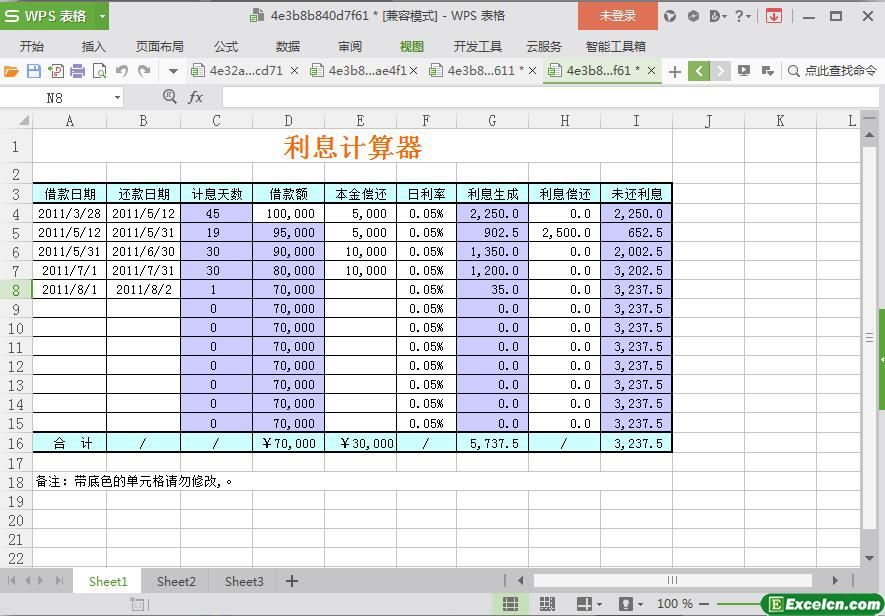
Task: Open the 开发工具 ribbon tab
Action: pyautogui.click(x=477, y=46)
